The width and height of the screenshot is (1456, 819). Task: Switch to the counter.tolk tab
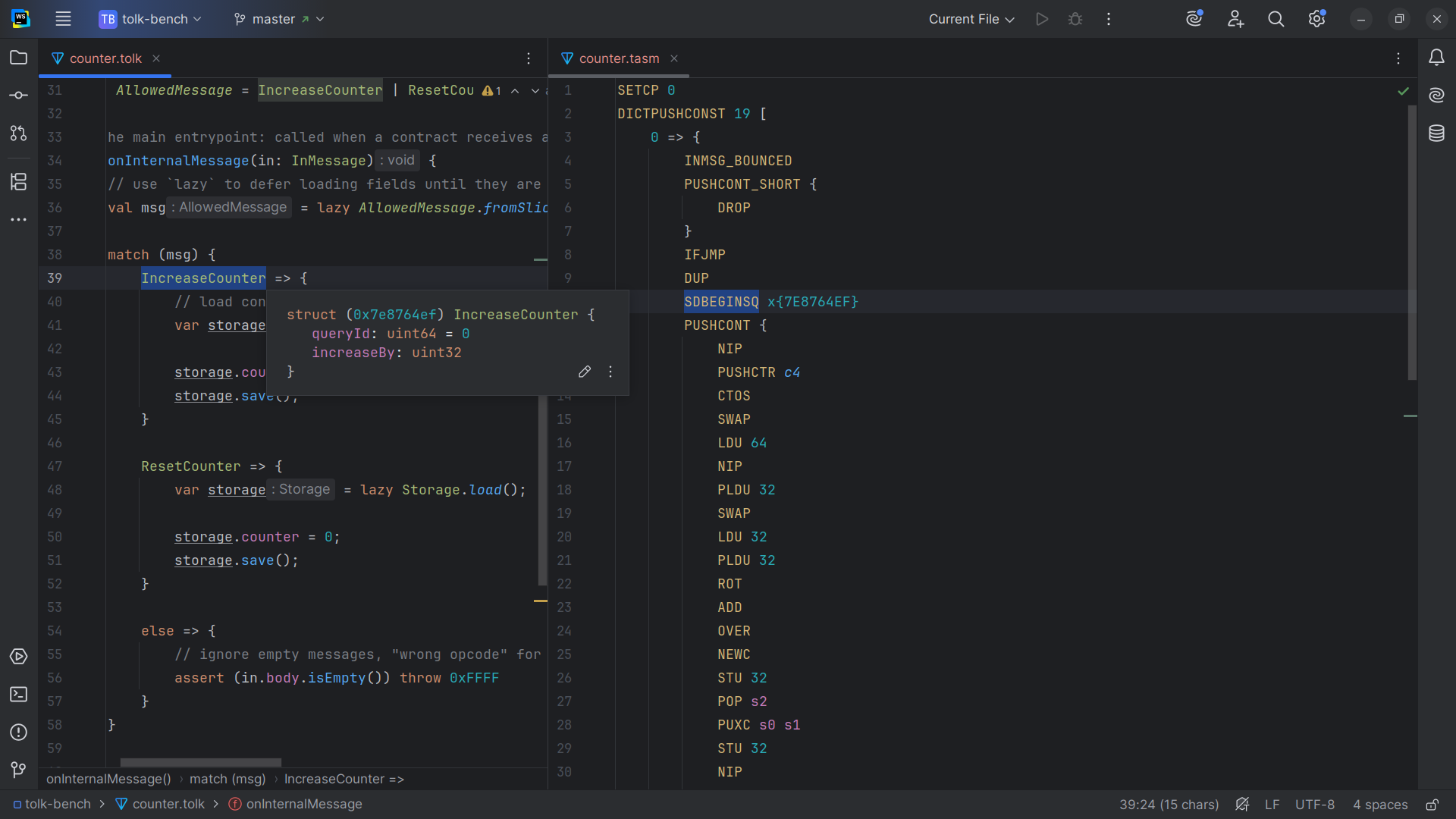[105, 58]
